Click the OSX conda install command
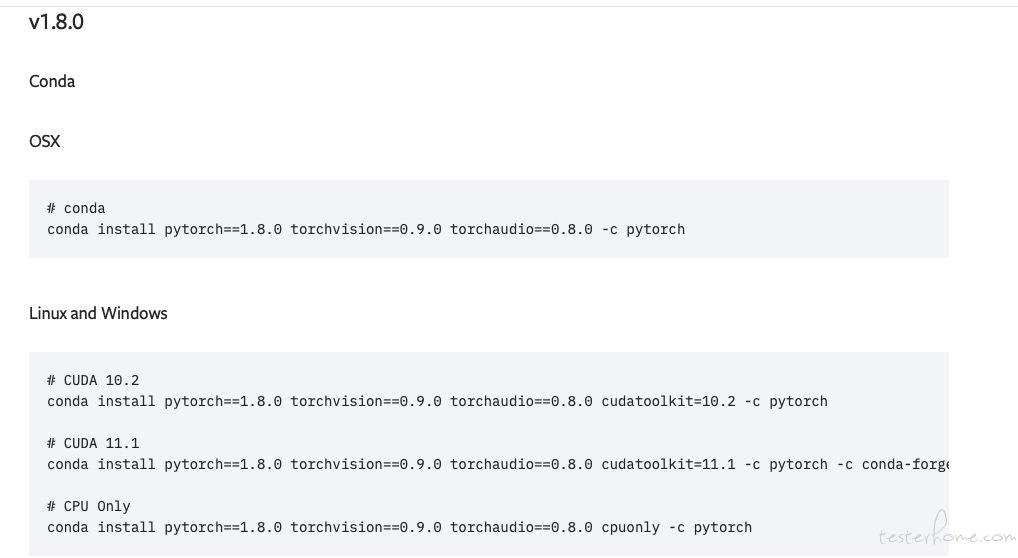The height and width of the screenshot is (558, 1018). [366, 229]
